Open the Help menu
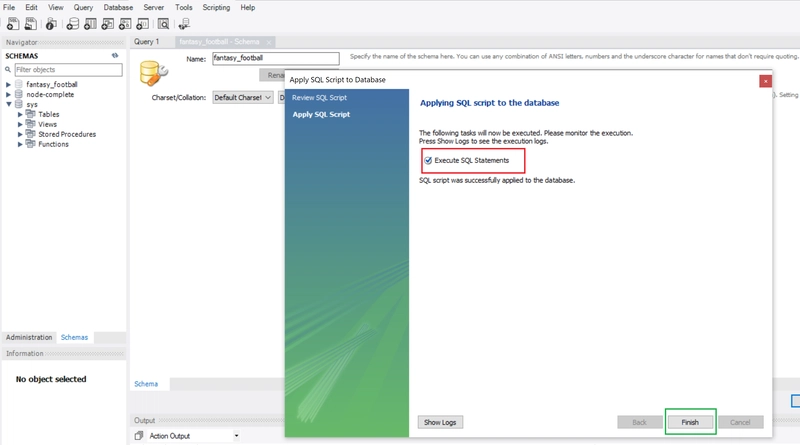This screenshot has width=800, height=445. tap(248, 8)
